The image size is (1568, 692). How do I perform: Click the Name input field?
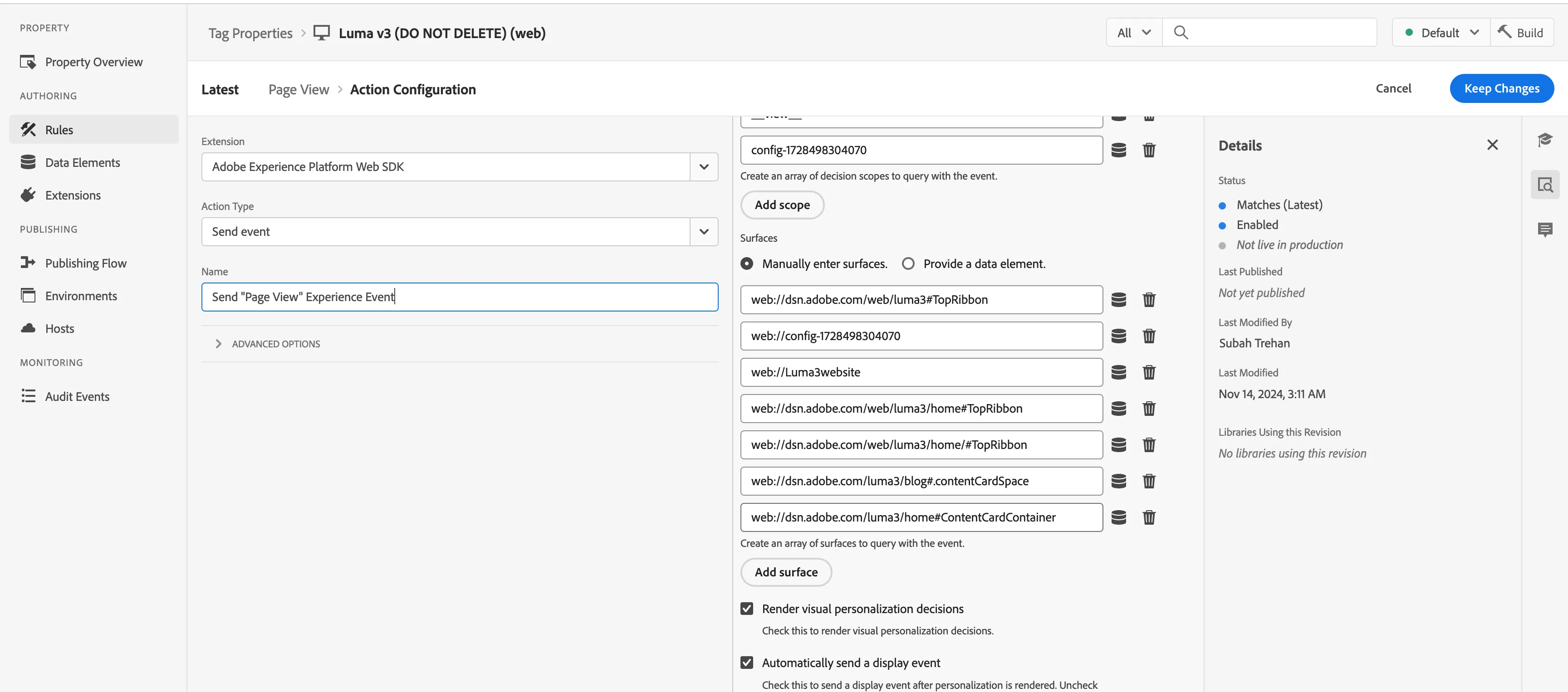(460, 297)
